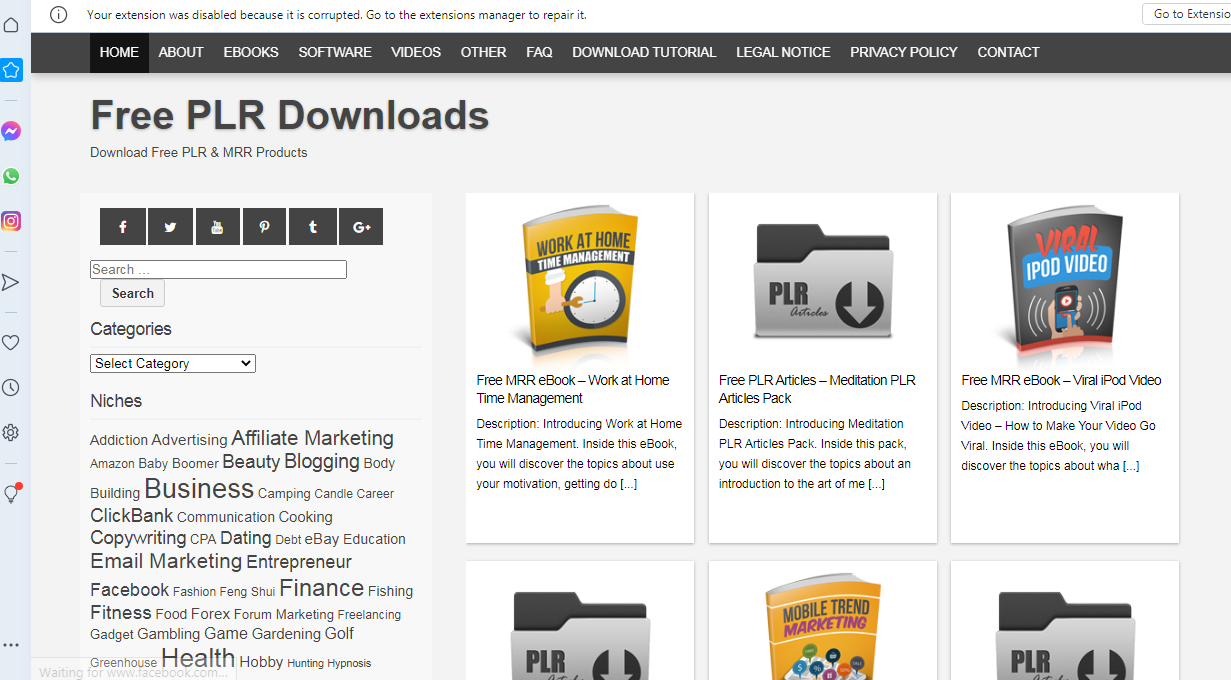This screenshot has width=1231, height=680.
Task: Click the lightbulb tips icon with red dot
Action: pos(12,493)
